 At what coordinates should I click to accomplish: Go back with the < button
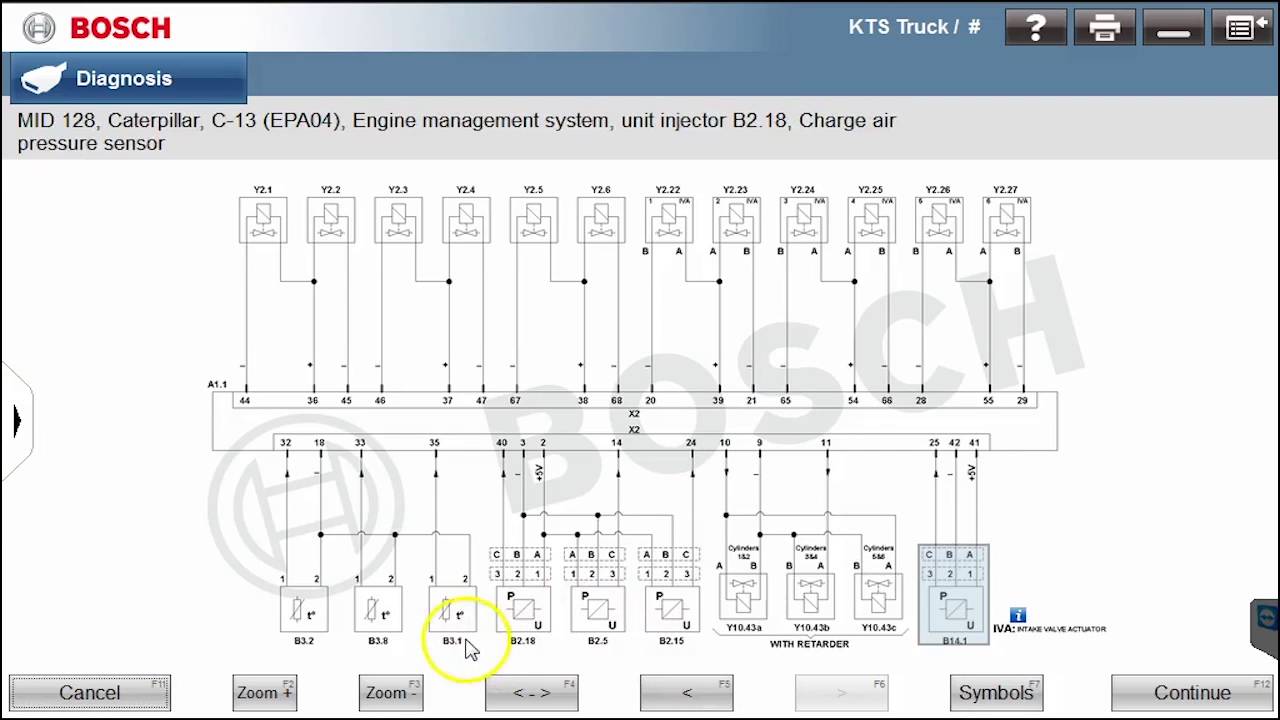[x=686, y=693]
